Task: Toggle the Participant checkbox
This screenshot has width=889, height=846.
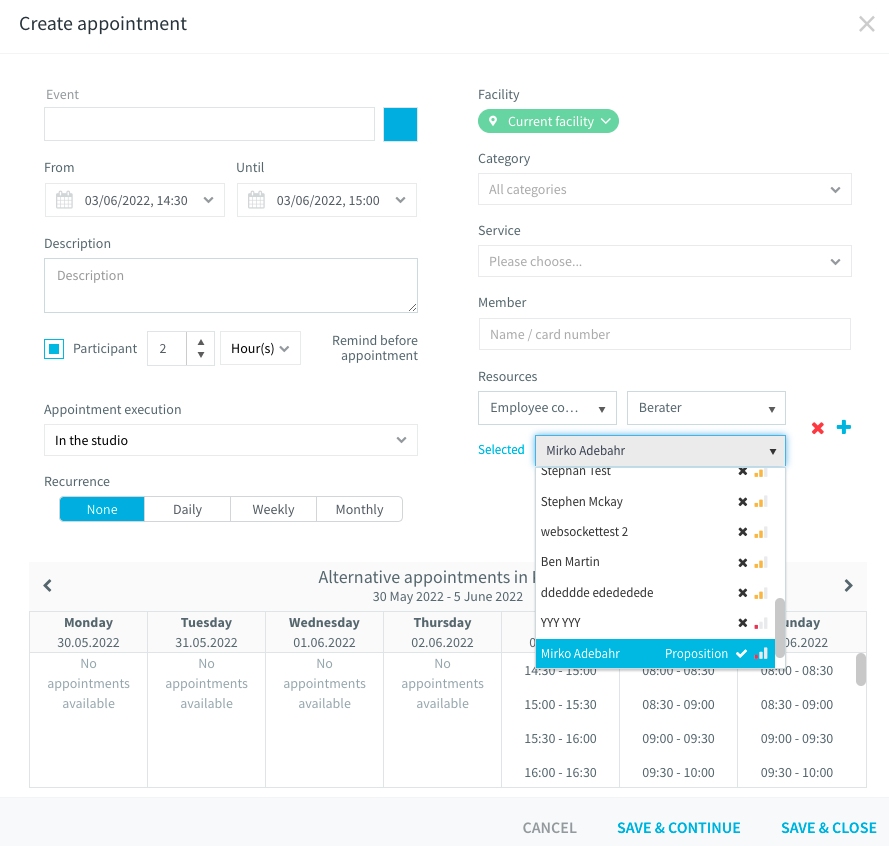Action: [54, 349]
